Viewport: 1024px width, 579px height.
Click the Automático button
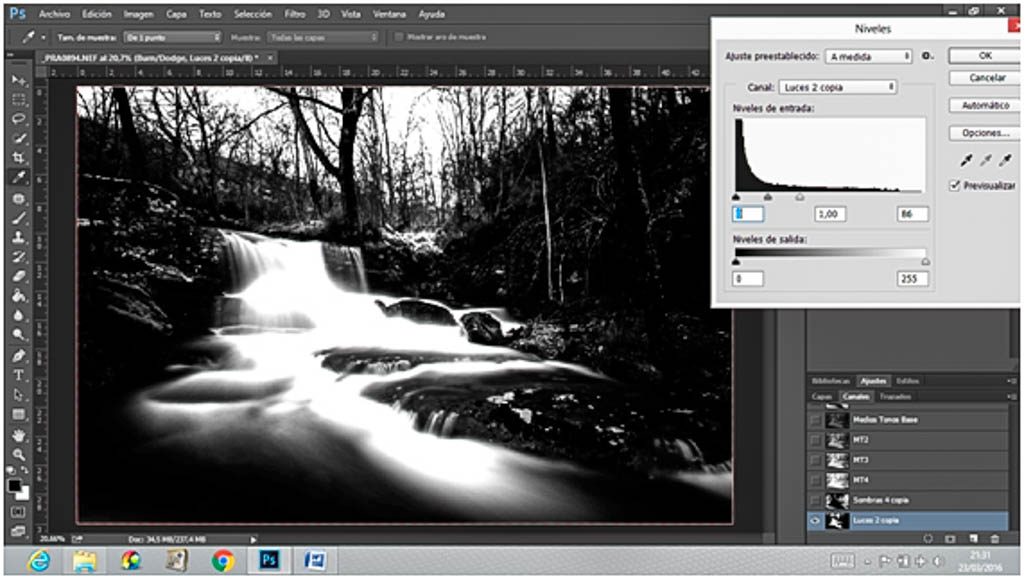point(984,105)
